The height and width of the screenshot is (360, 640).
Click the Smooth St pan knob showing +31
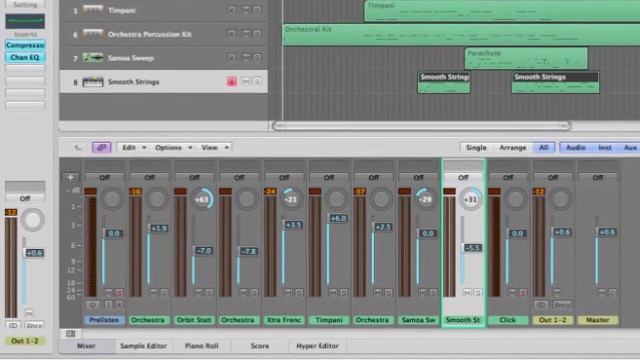pyautogui.click(x=471, y=199)
